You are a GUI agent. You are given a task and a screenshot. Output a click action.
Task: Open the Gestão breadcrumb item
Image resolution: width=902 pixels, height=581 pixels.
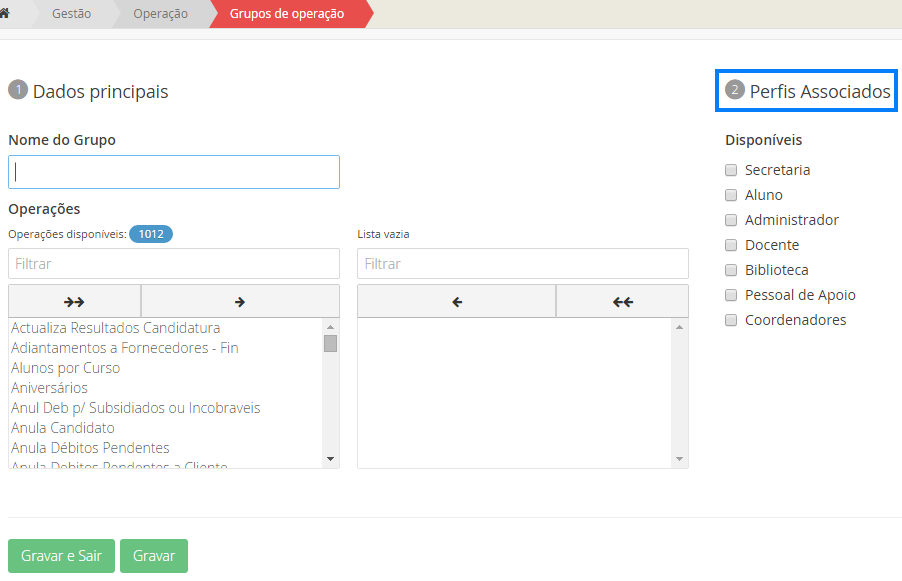pos(71,14)
